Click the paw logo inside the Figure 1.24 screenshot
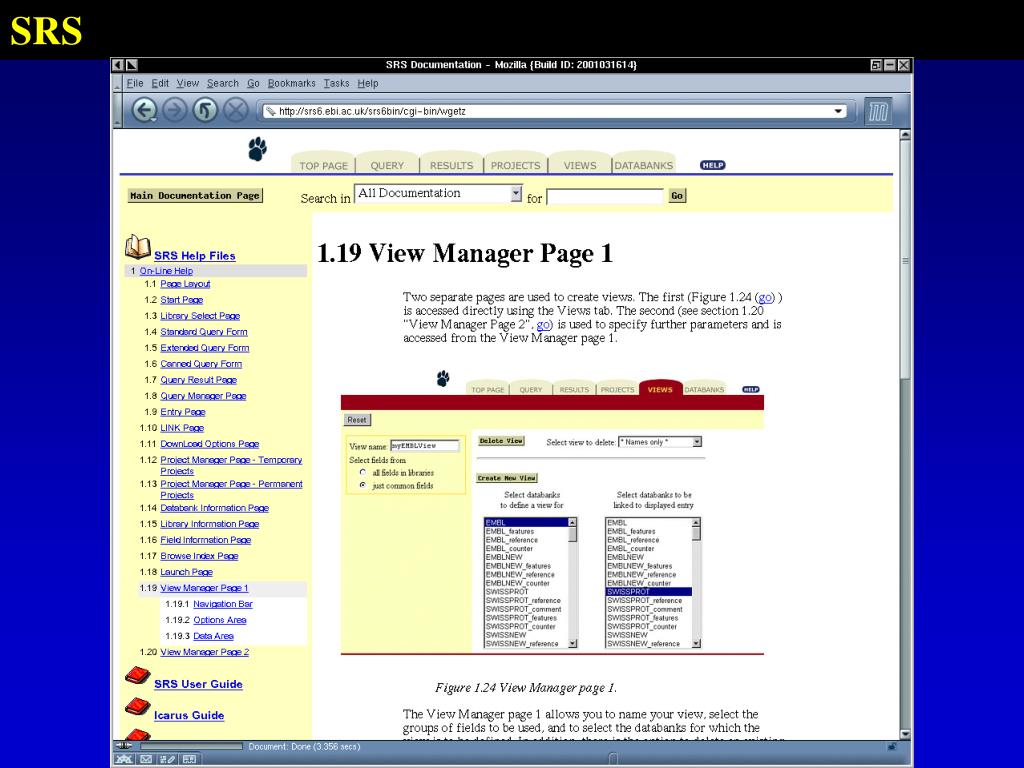 443,379
